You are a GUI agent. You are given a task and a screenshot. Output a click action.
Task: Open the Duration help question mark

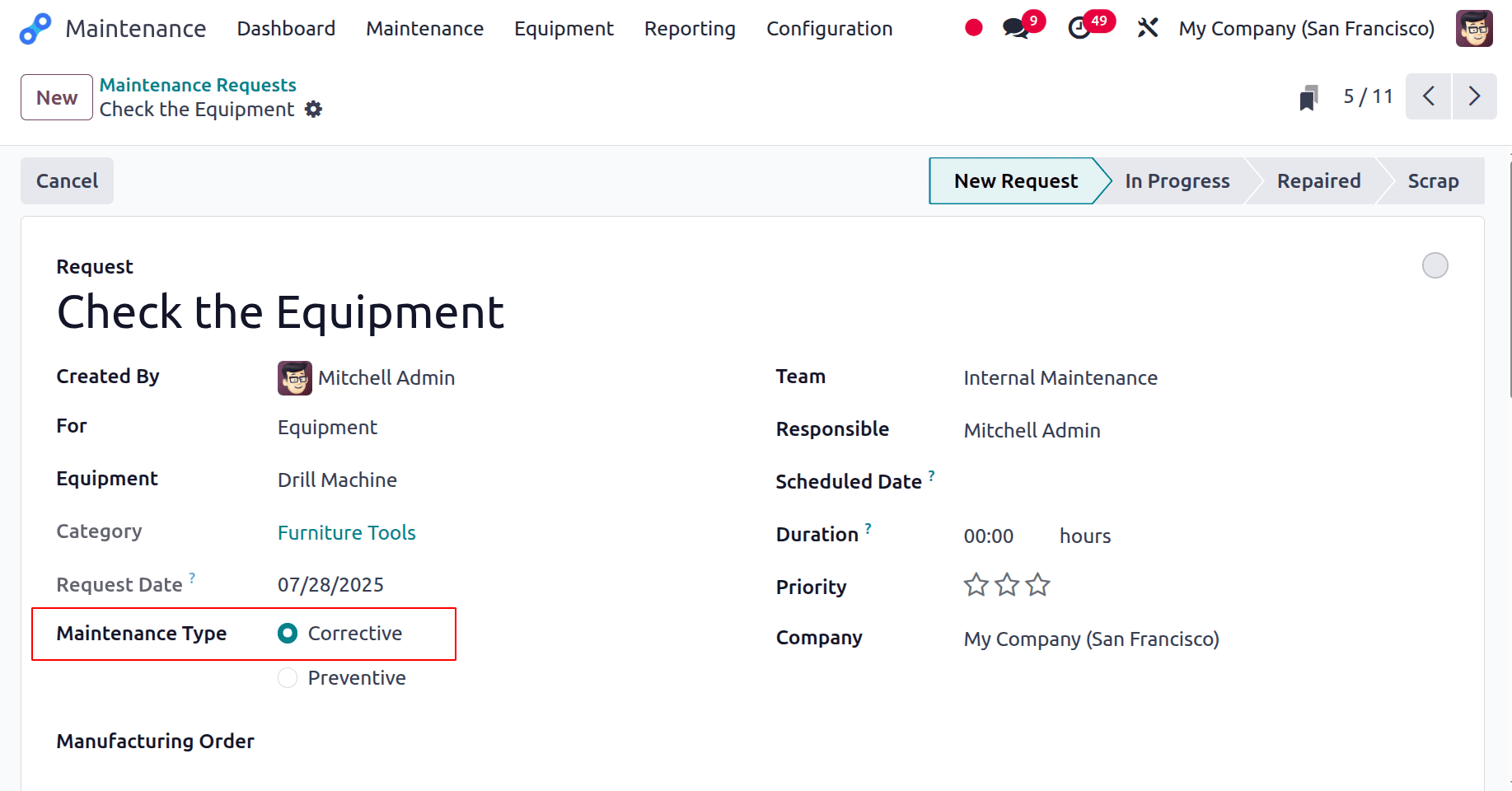tap(868, 528)
